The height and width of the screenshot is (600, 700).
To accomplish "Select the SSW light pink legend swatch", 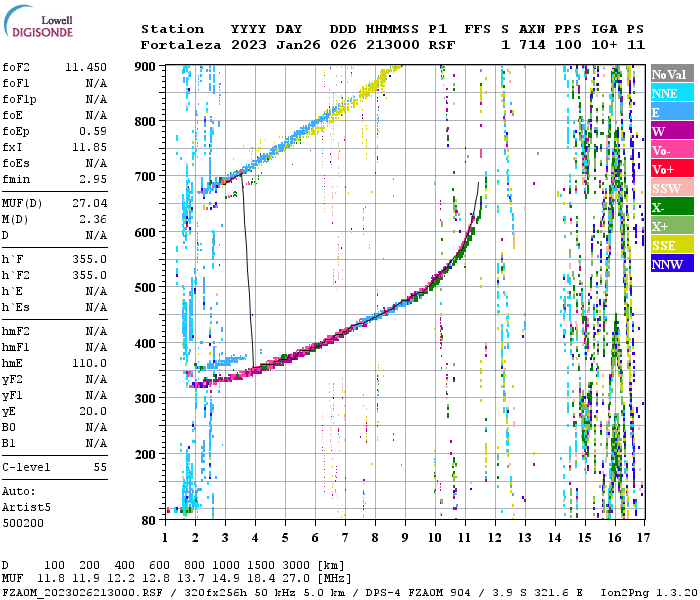I will pyautogui.click(x=672, y=188).
